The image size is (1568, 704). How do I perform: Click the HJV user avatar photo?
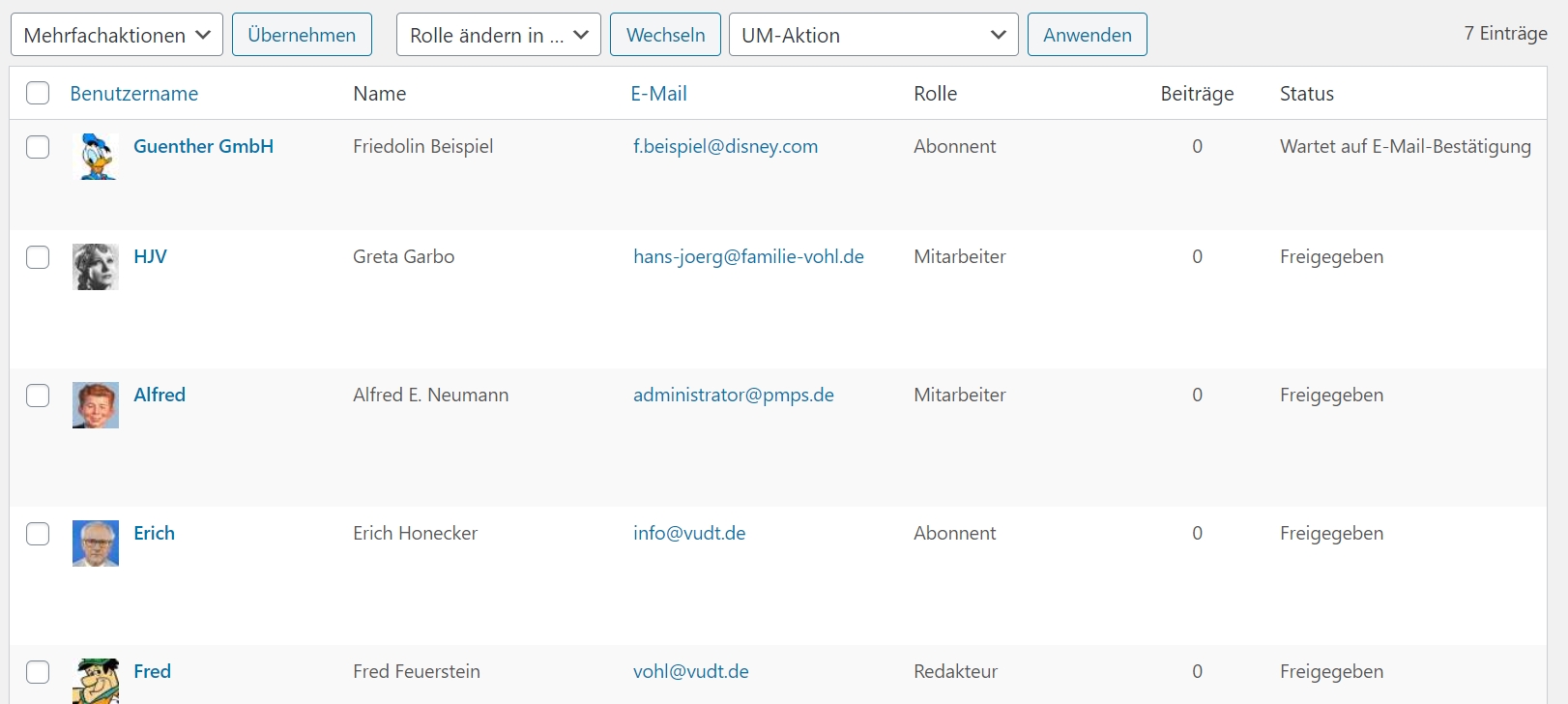tap(96, 267)
